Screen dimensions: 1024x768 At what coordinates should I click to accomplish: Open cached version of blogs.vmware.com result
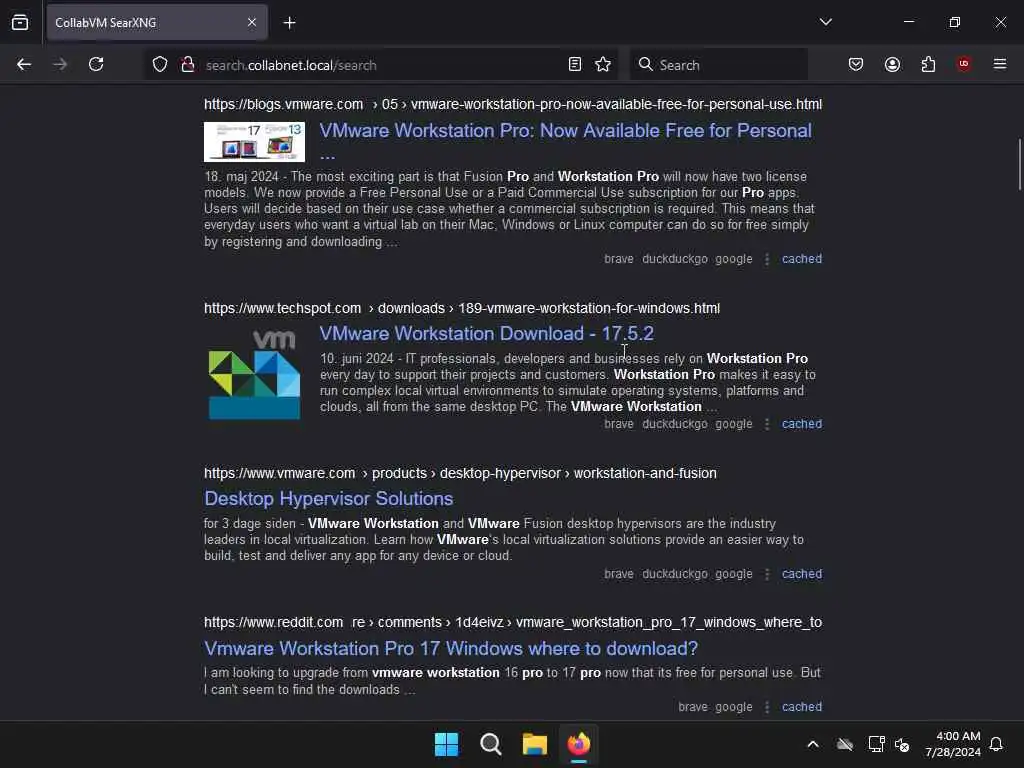(x=802, y=259)
